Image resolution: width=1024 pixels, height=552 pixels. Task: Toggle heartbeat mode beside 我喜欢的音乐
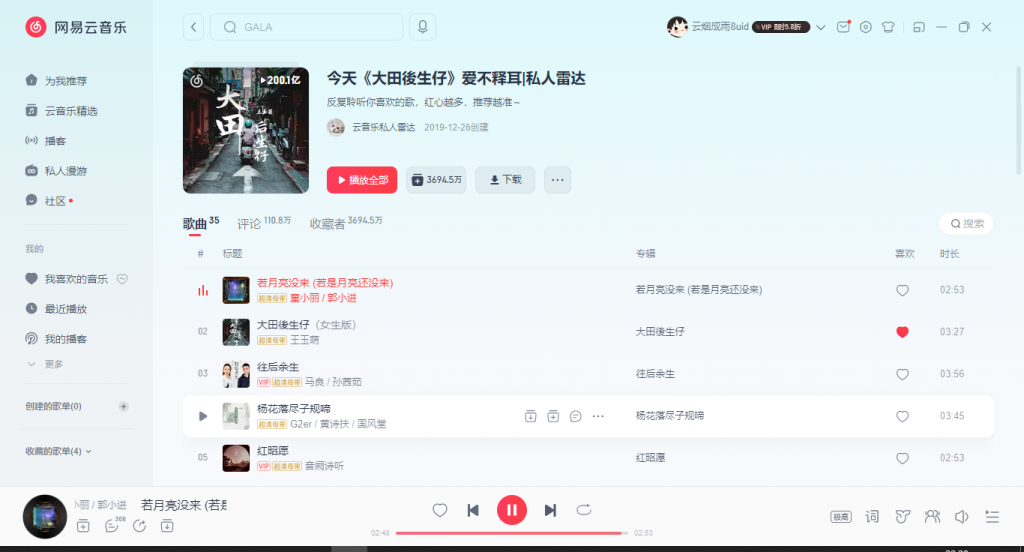[122, 279]
